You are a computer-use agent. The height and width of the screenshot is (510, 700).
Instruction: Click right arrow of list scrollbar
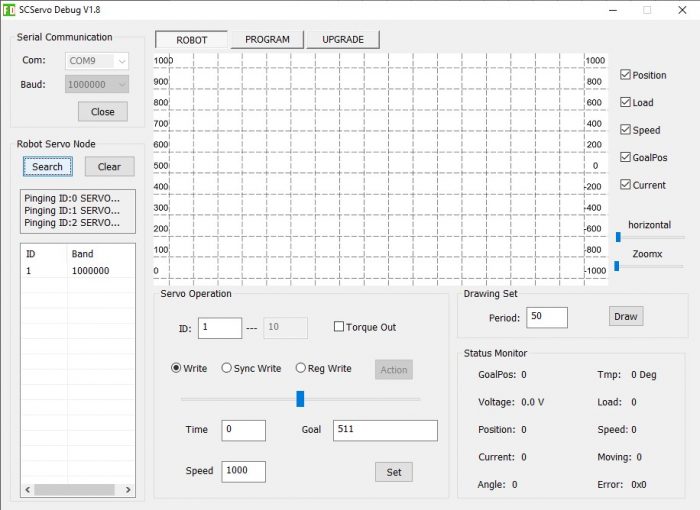coord(128,490)
